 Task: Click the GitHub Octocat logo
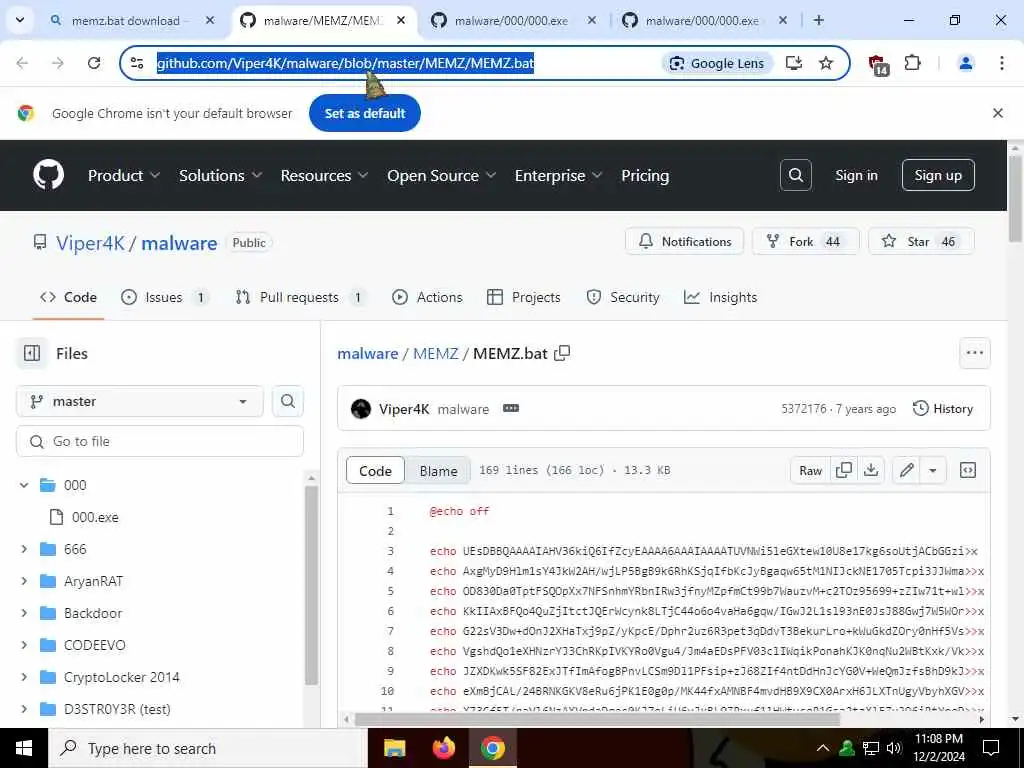[48, 175]
